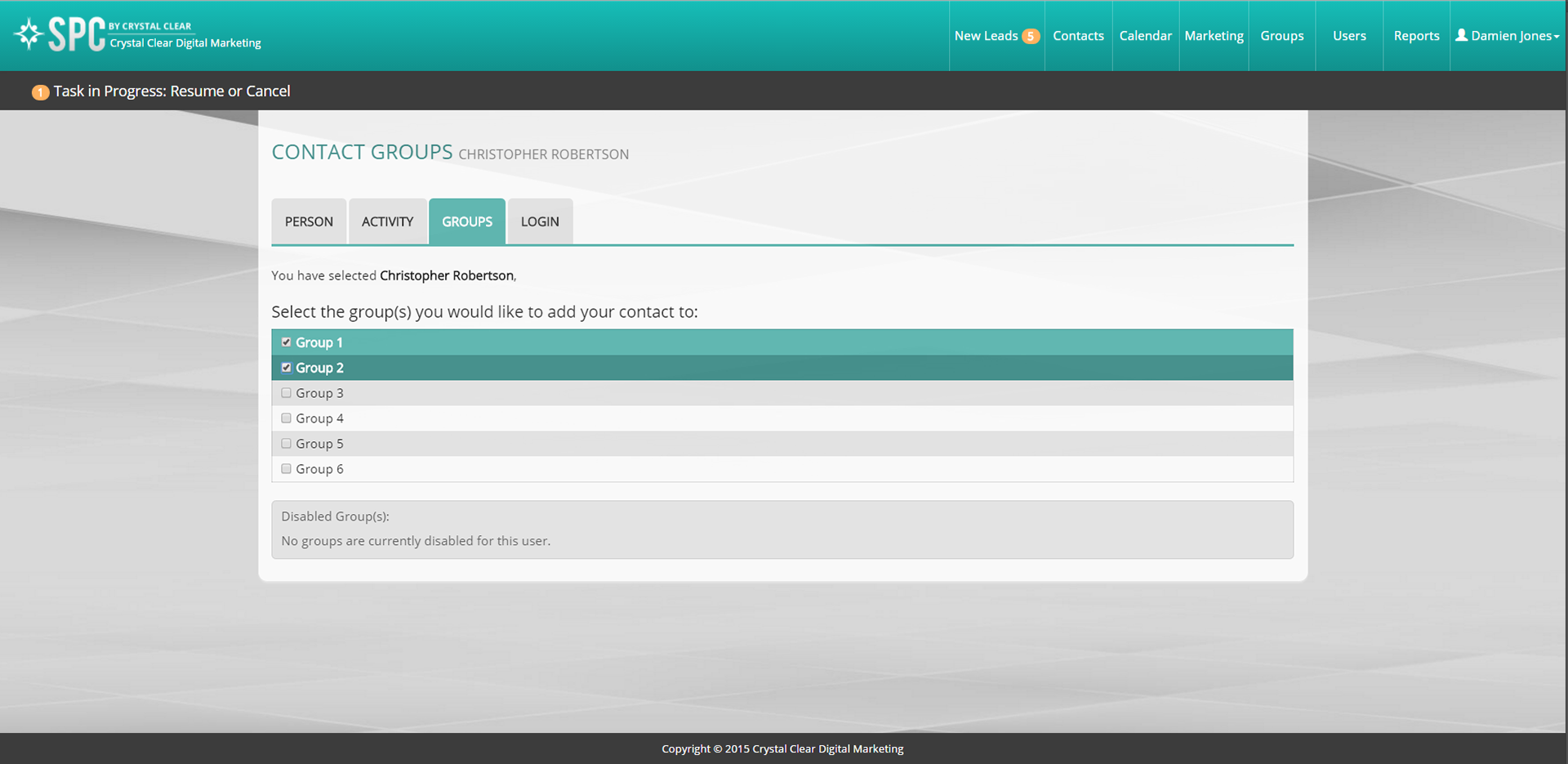Click the Group 1 label text
This screenshot has width=1568, height=764.
pyautogui.click(x=319, y=342)
